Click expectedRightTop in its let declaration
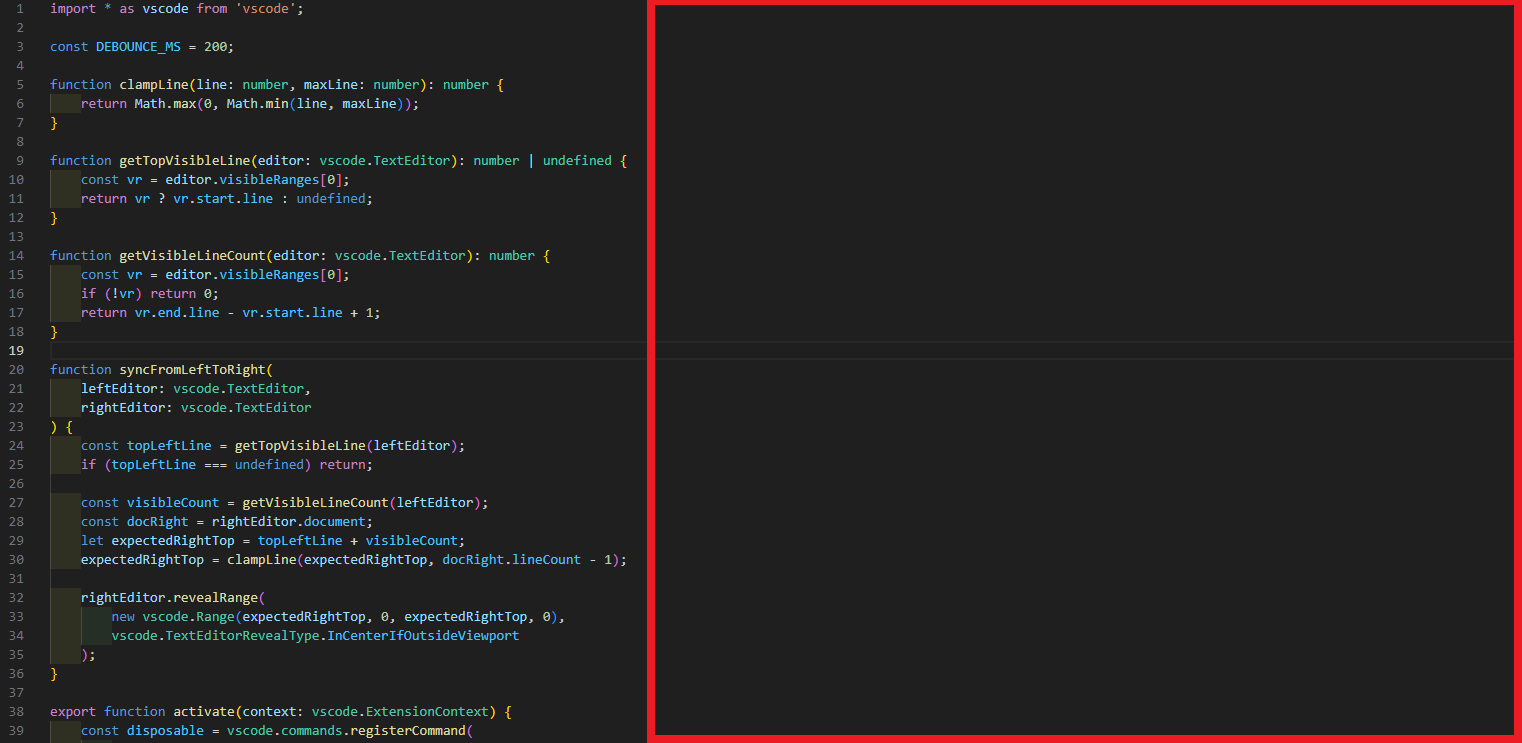This screenshot has width=1522, height=743. coord(173,541)
